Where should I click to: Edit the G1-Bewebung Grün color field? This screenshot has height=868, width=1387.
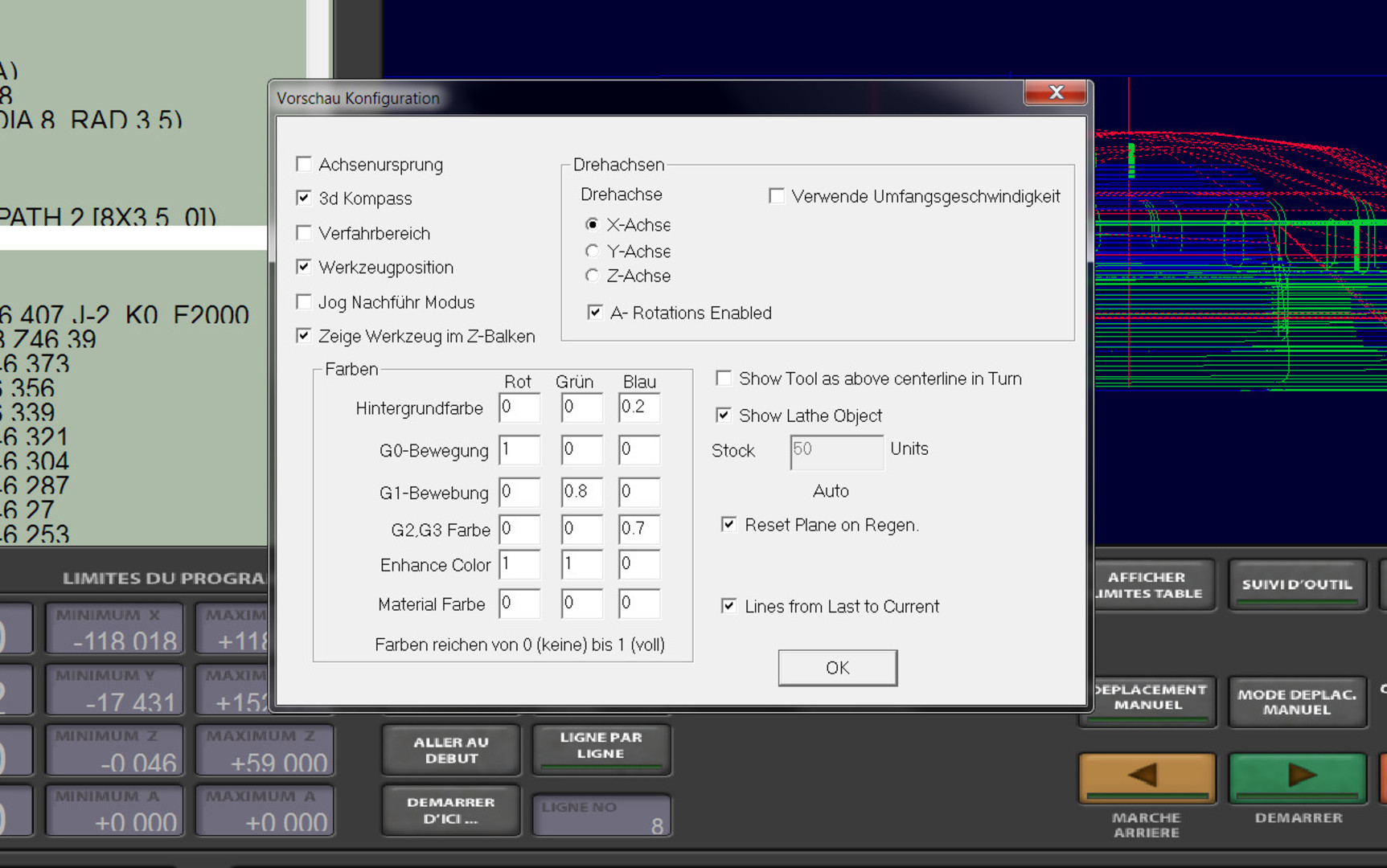click(x=581, y=492)
